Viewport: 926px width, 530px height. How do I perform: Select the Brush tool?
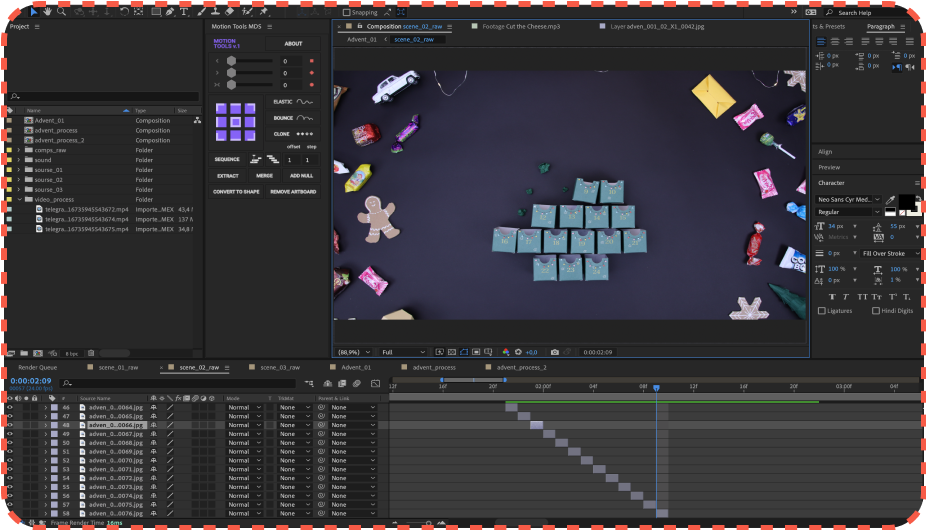coord(202,11)
